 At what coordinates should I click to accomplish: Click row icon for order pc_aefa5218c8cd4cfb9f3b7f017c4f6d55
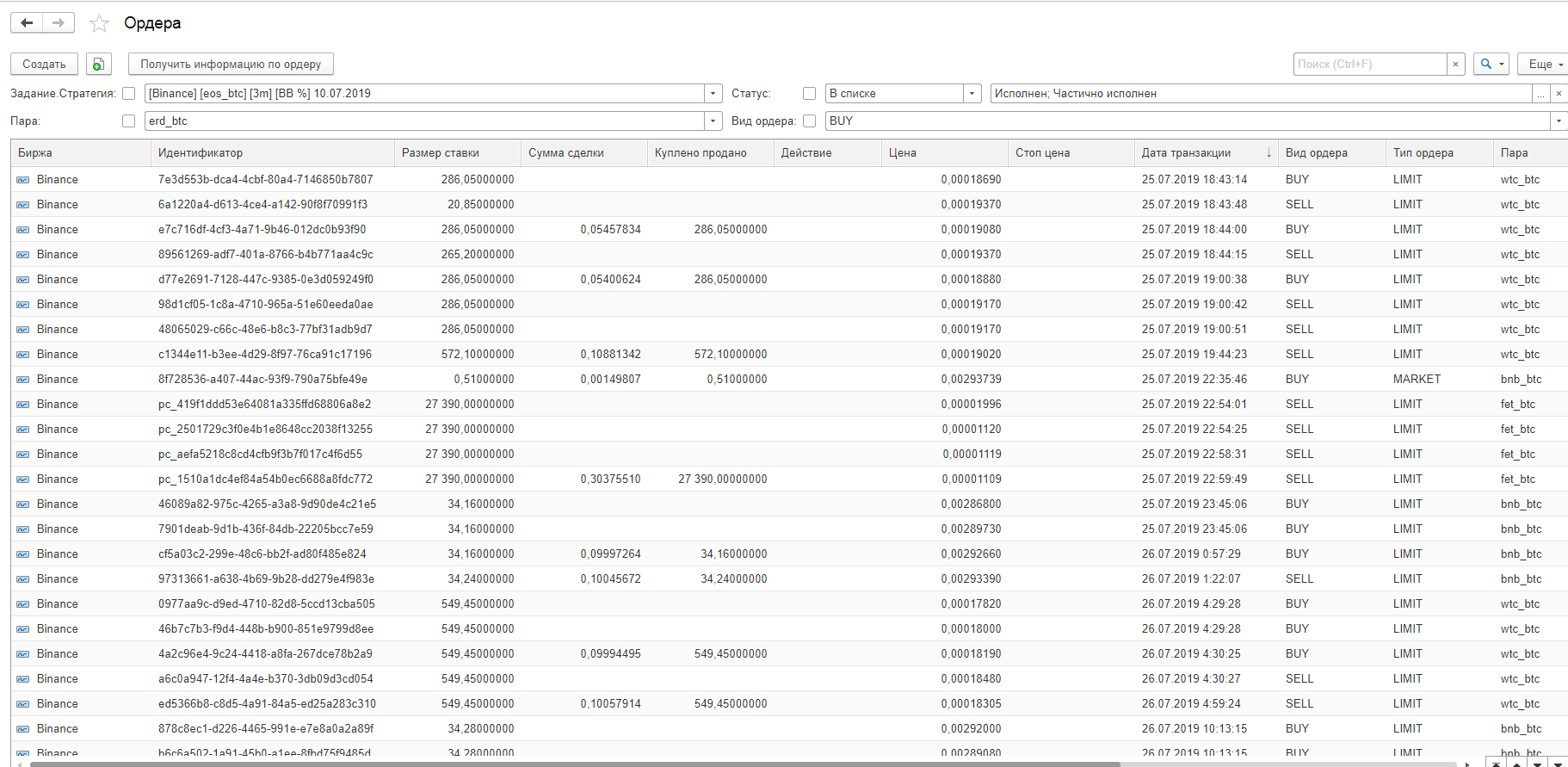[x=23, y=455]
